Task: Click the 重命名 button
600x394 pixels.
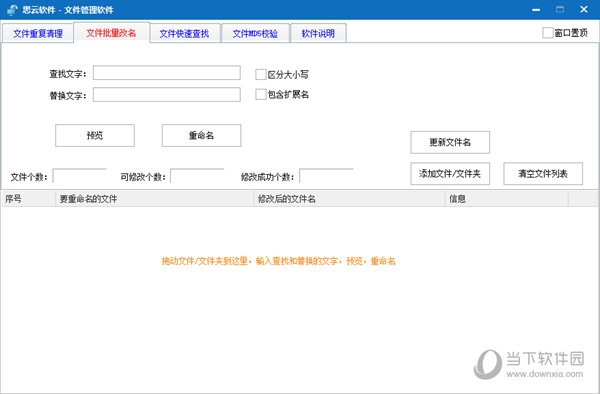Action: point(202,135)
